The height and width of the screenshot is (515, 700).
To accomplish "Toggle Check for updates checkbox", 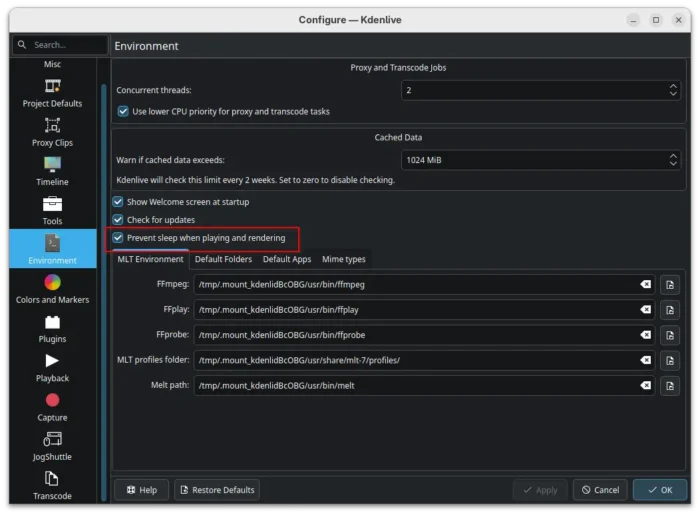I will [x=118, y=220].
